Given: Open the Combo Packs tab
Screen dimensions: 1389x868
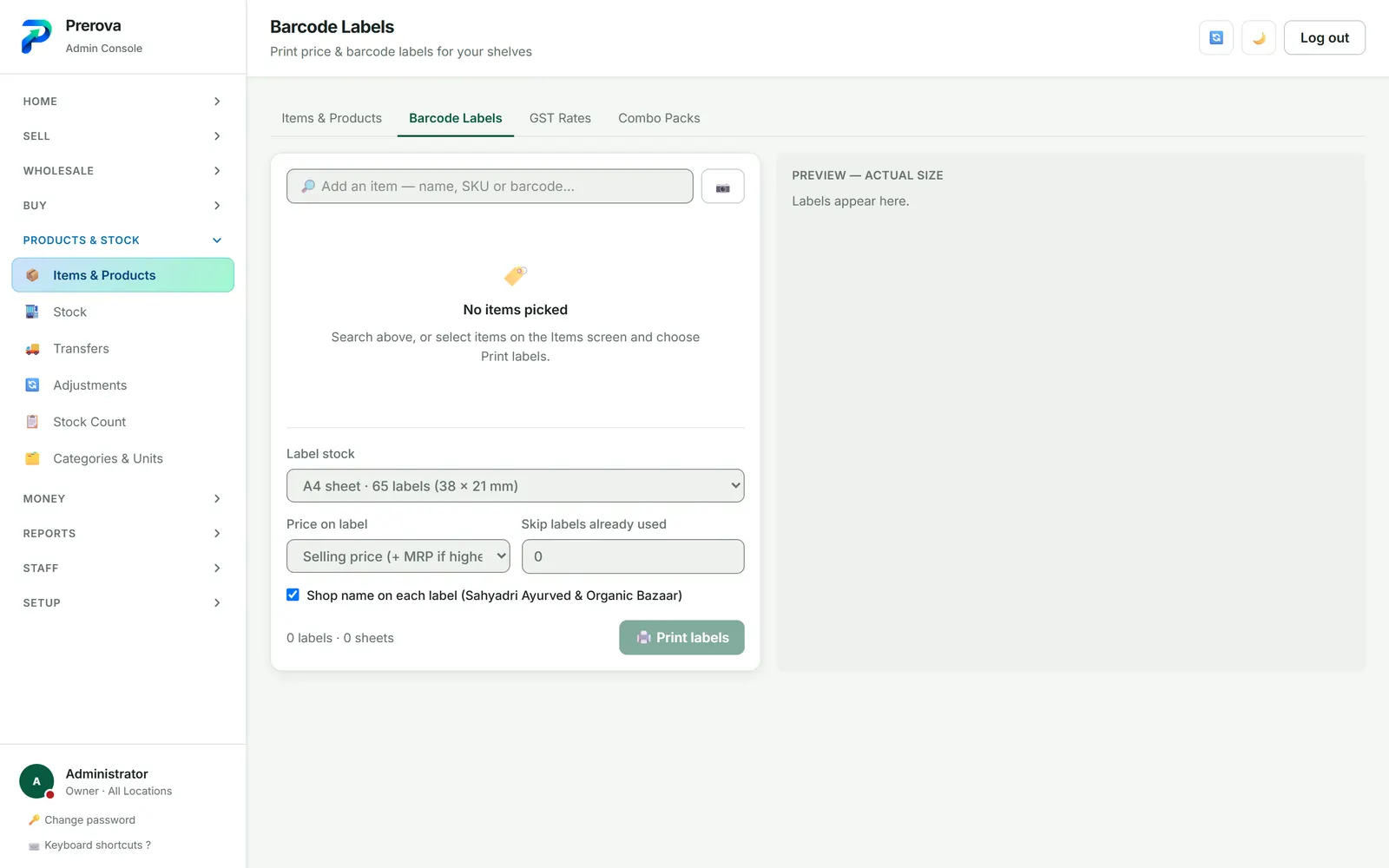Looking at the screenshot, I should click(x=659, y=118).
